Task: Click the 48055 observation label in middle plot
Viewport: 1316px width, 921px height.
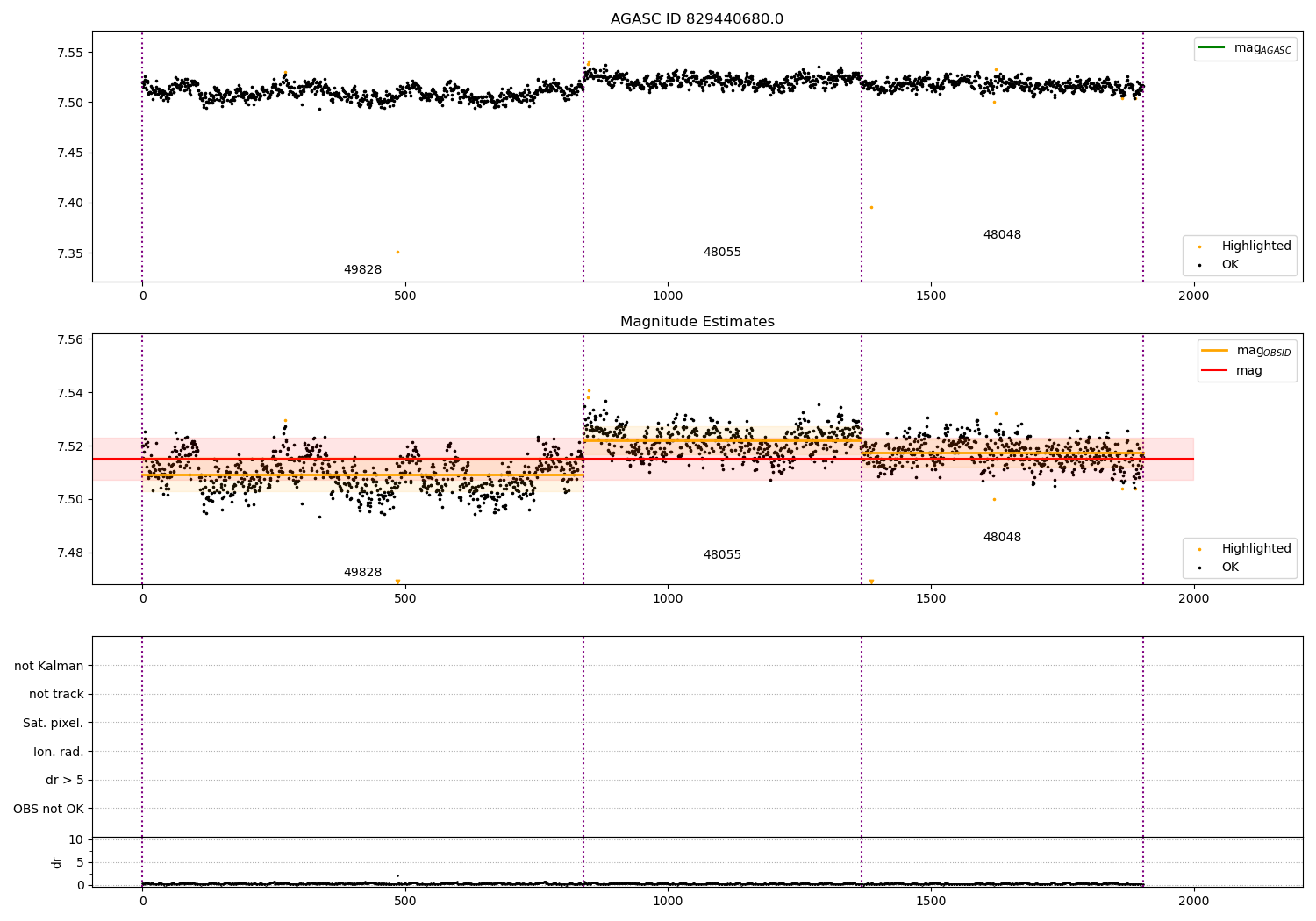Action: coord(722,555)
